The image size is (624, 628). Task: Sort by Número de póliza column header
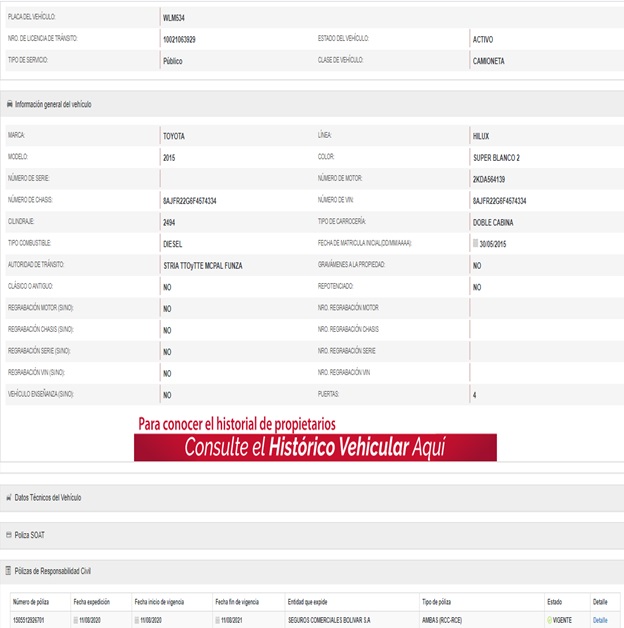31,602
